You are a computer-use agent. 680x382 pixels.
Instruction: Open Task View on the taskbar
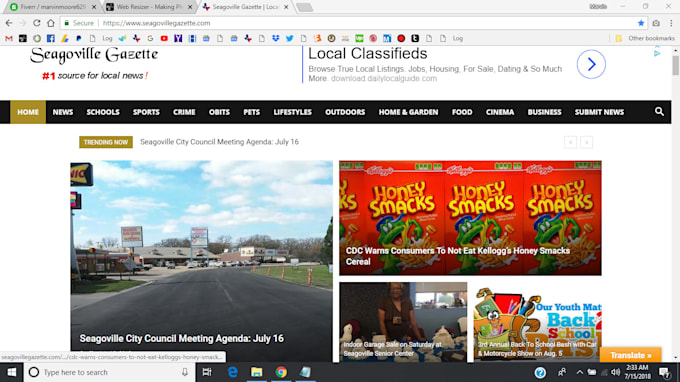point(207,372)
